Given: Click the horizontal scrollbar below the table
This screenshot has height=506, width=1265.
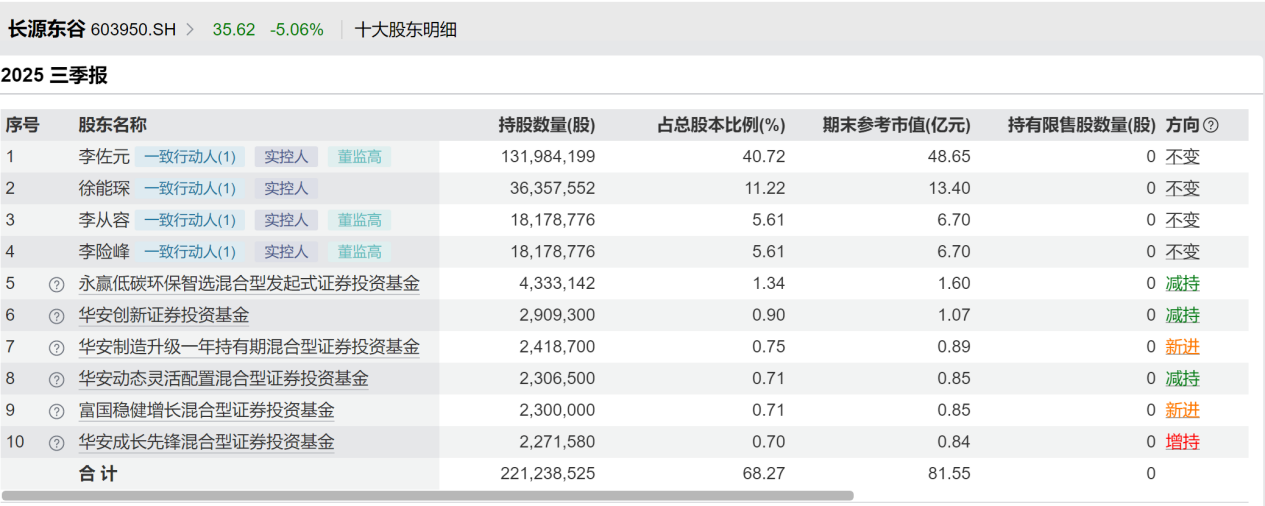Looking at the screenshot, I should (x=428, y=495).
